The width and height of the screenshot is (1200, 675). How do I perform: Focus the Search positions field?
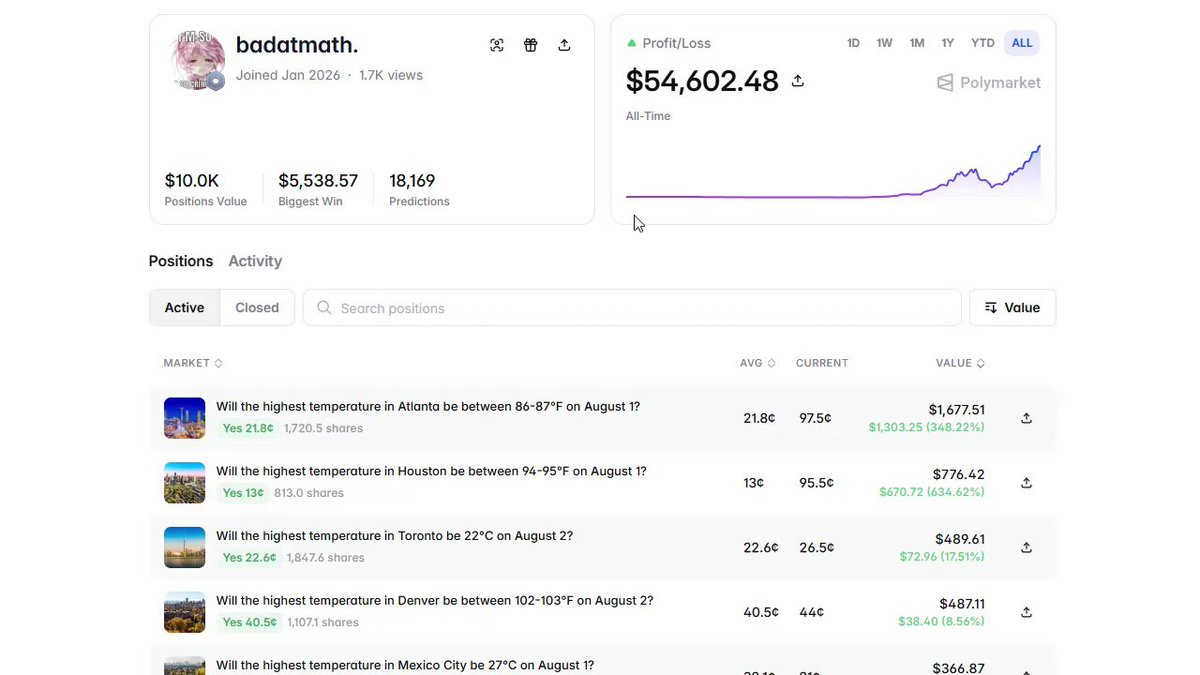[x=632, y=308]
